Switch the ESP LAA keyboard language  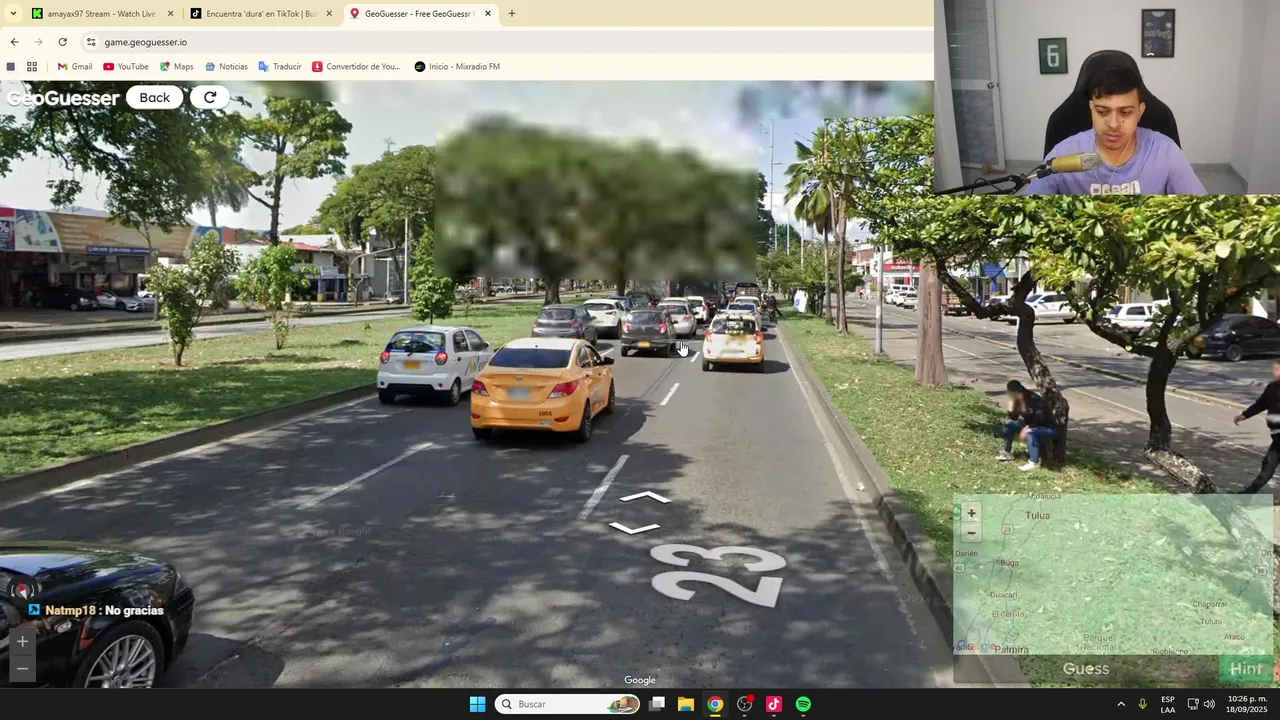(1168, 704)
